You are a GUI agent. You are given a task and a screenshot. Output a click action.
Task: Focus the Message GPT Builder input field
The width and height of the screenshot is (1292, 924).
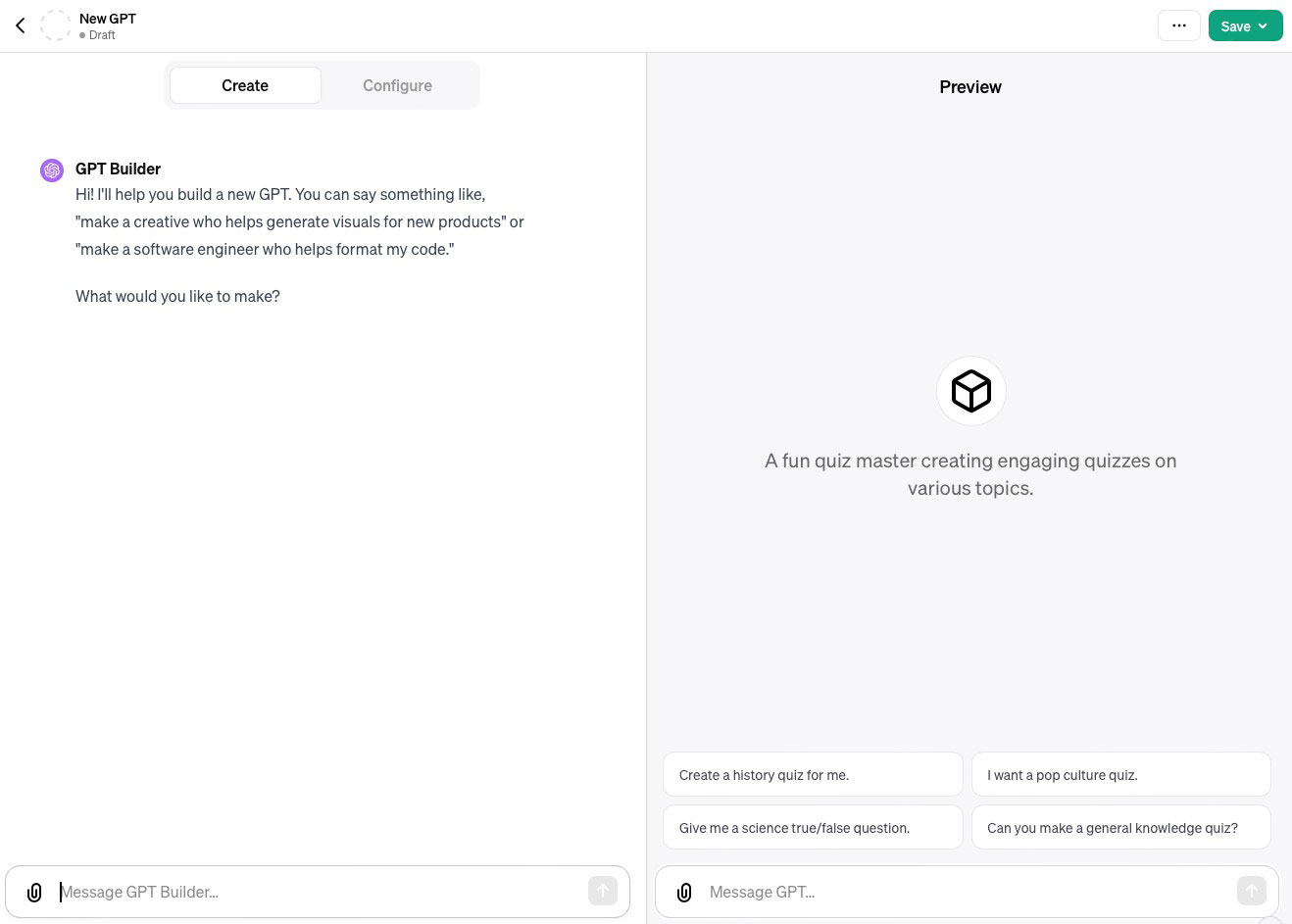(319, 892)
